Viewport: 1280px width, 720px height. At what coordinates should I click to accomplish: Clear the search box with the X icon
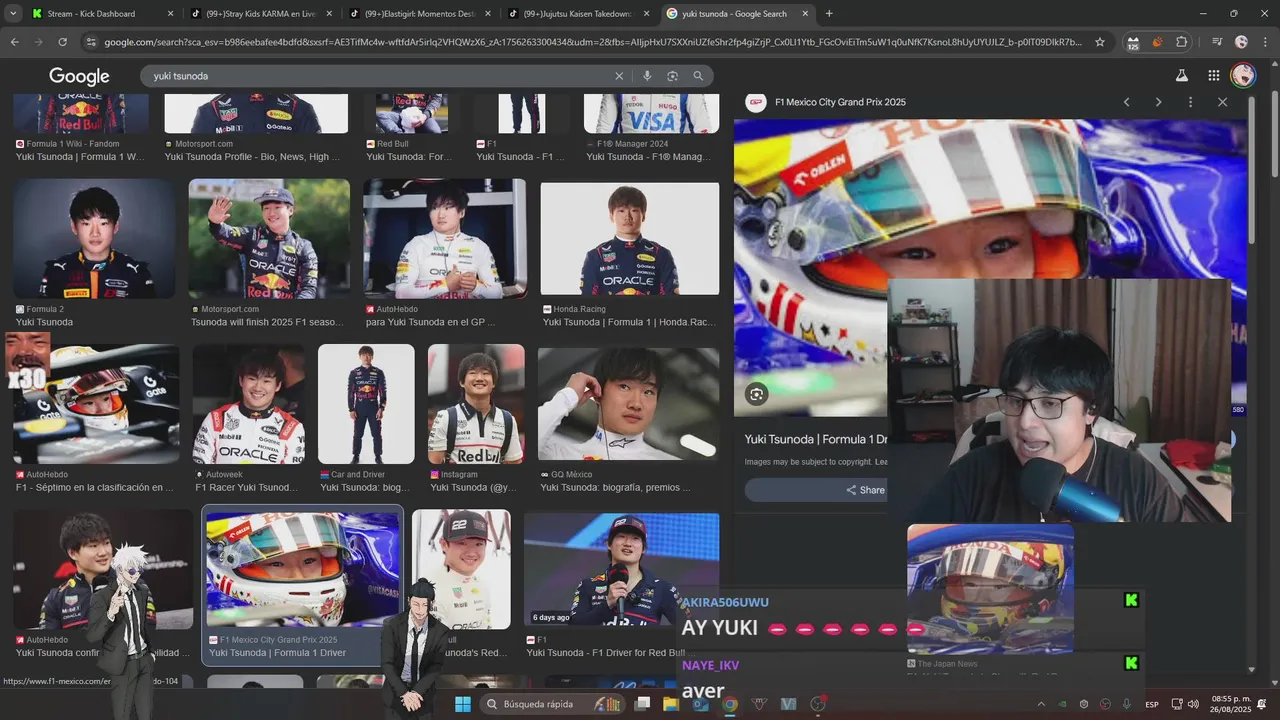click(x=619, y=76)
